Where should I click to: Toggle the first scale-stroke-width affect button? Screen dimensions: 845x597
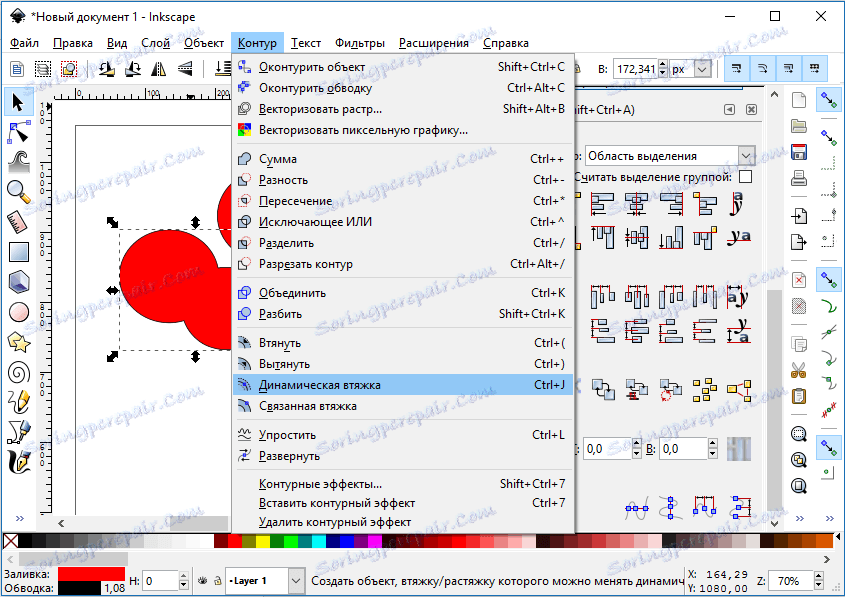[x=736, y=68]
